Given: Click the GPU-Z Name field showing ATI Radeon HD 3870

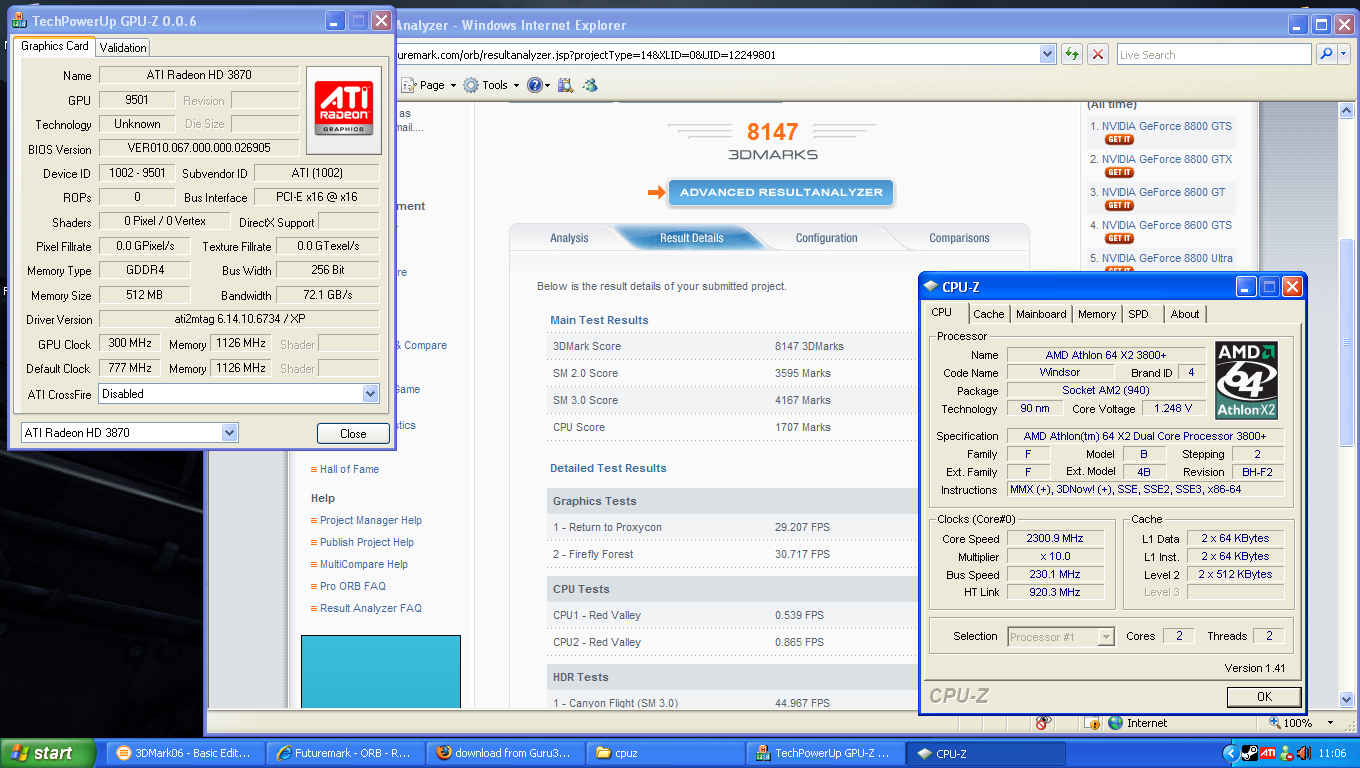Looking at the screenshot, I should [199, 75].
